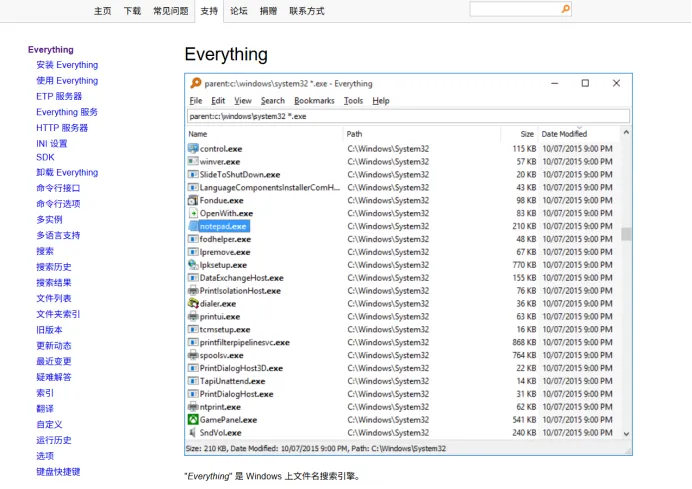Screen dimensions: 692x489
Task: Click the DataExchangeHost.exe file icon
Action: (x=193, y=278)
